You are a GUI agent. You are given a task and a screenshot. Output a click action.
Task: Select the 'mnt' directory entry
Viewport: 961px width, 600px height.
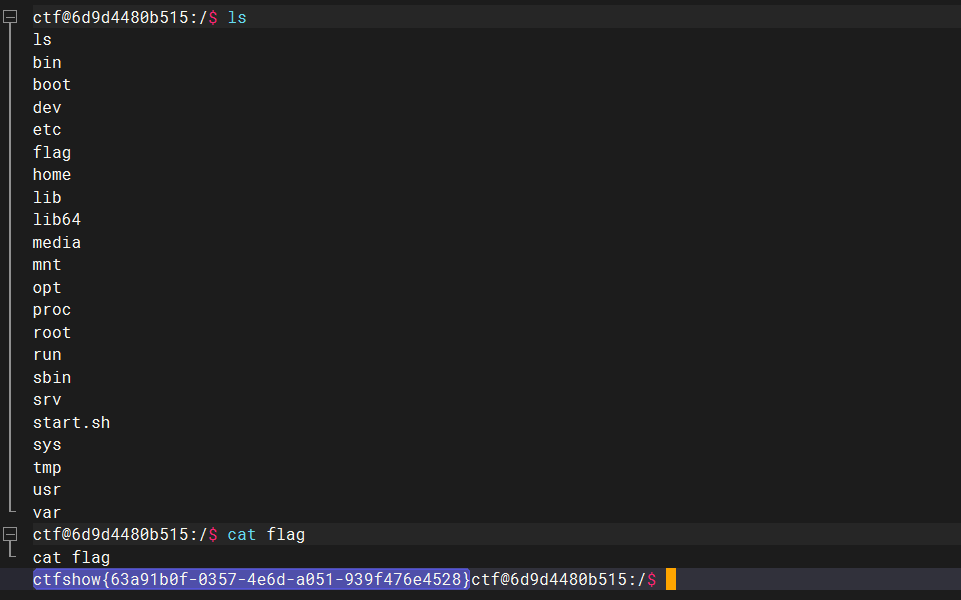click(47, 265)
